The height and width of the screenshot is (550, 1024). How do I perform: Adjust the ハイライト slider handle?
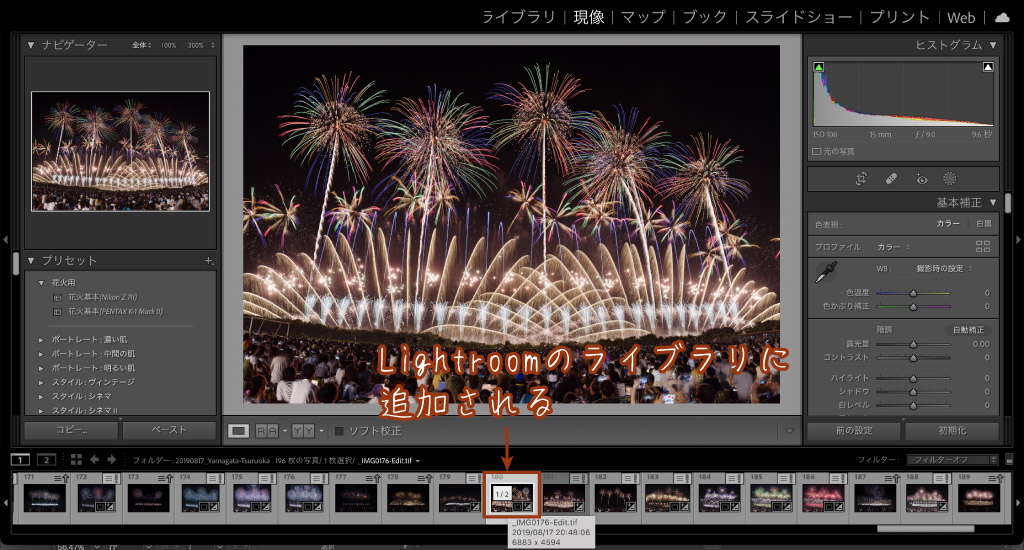(913, 378)
